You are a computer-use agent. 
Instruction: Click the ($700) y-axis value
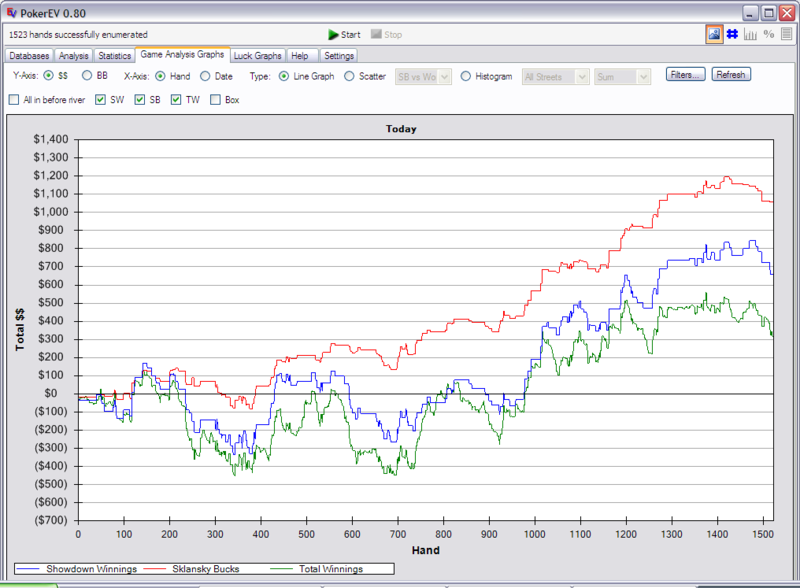click(51, 520)
